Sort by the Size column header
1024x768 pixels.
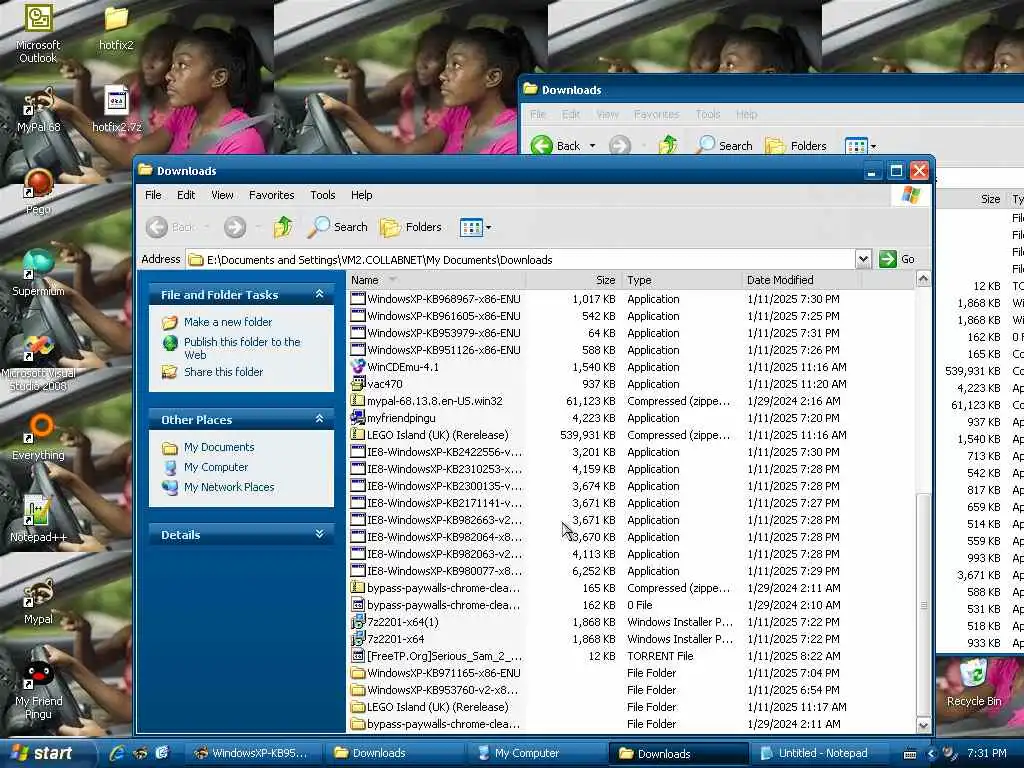coord(573,280)
